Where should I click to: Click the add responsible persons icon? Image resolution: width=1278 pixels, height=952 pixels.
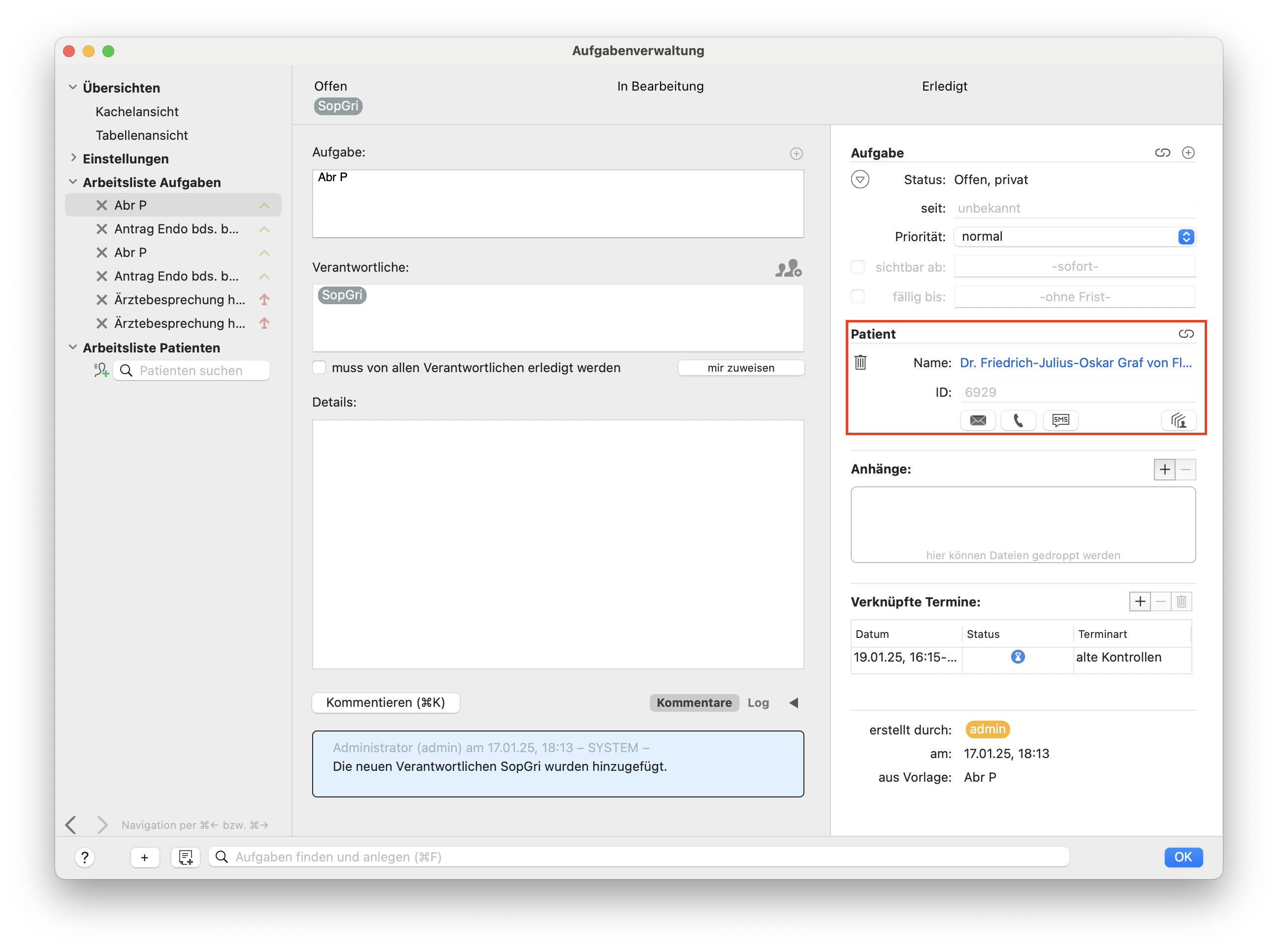[x=788, y=268]
